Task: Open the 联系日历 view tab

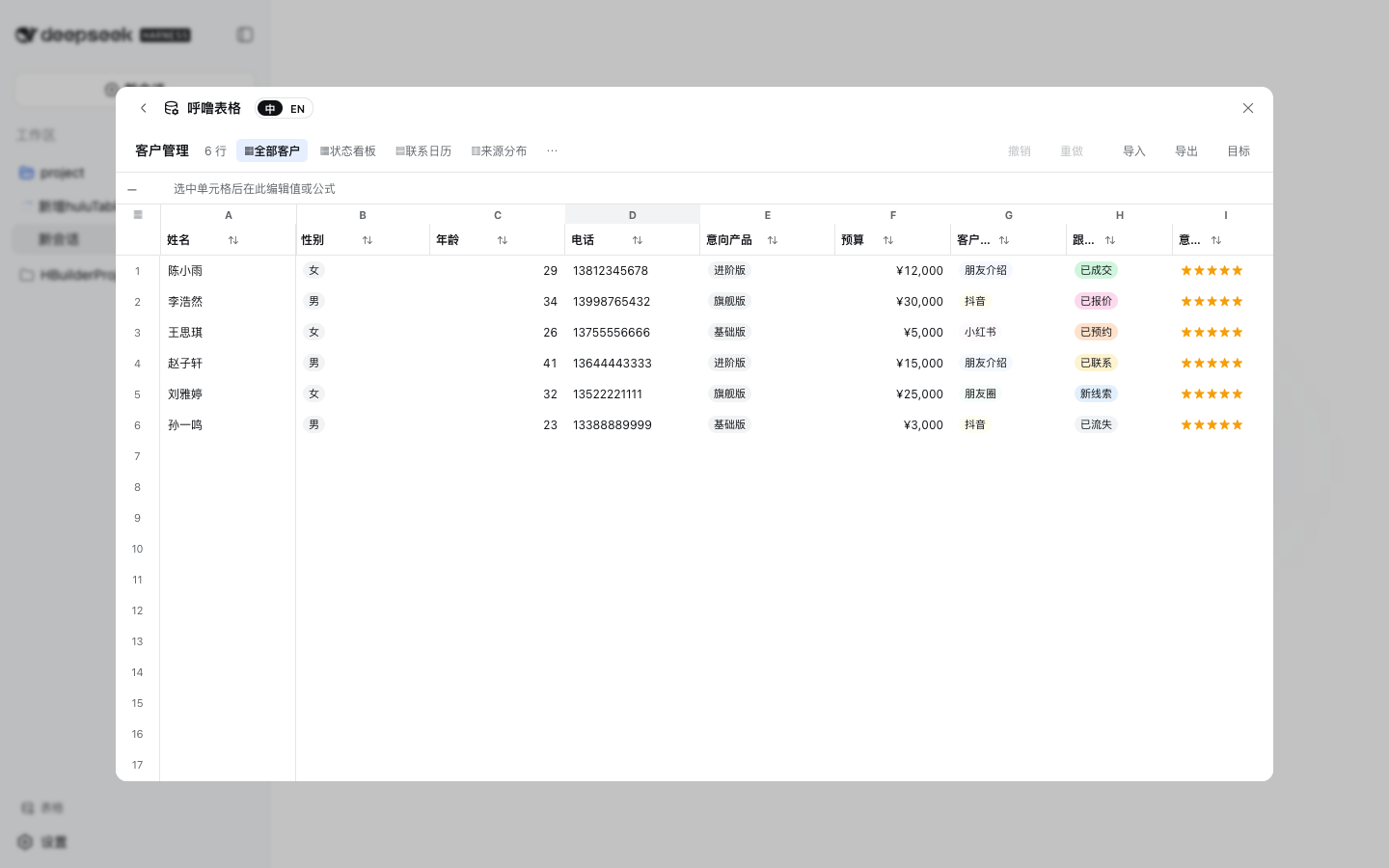Action: point(423,150)
